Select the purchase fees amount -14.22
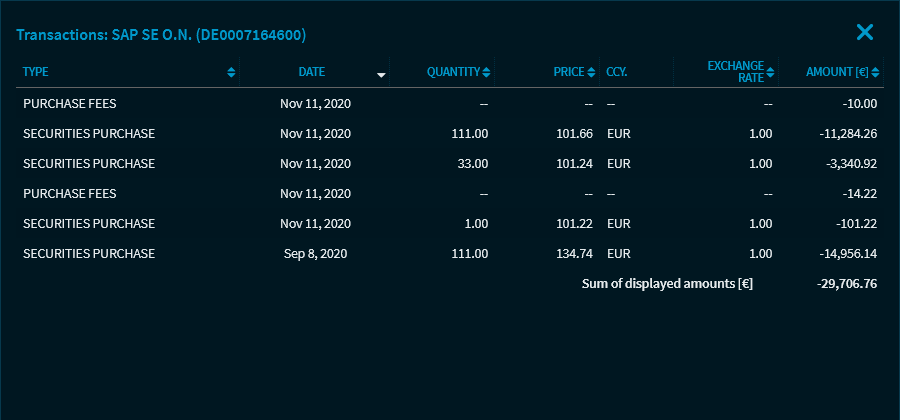 pos(859,193)
